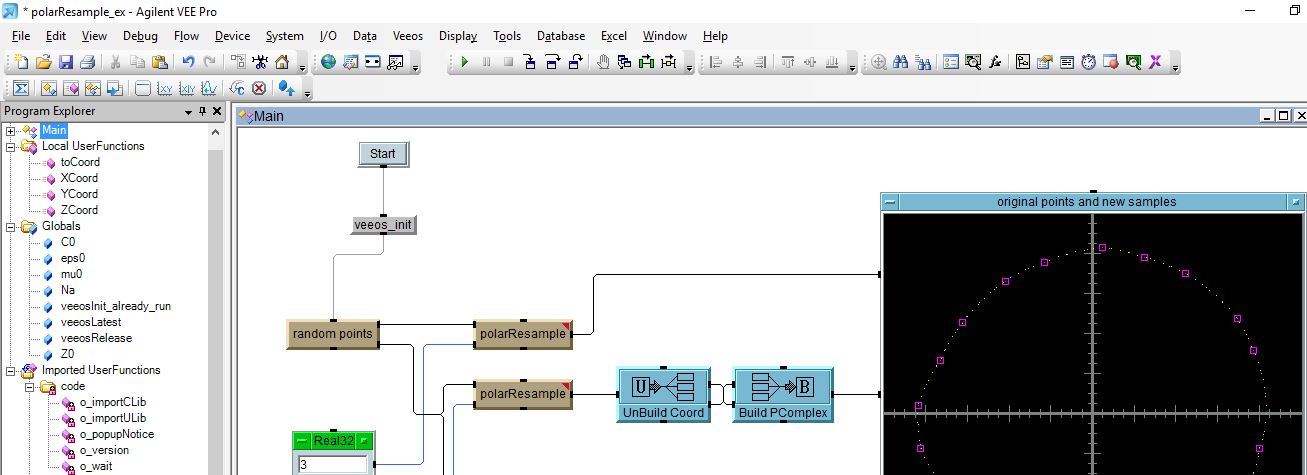Iconify the original points display panel

pos(890,202)
